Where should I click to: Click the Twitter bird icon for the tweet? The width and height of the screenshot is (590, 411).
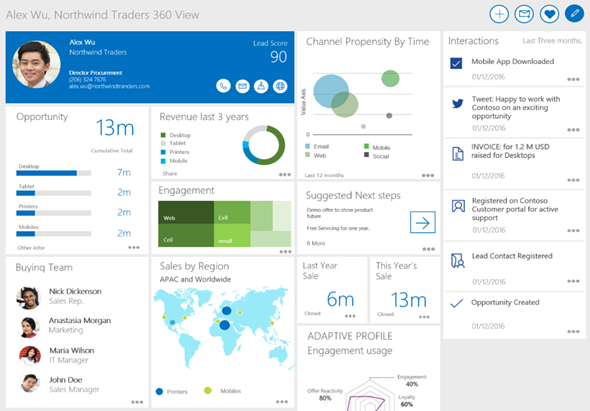[x=458, y=104]
